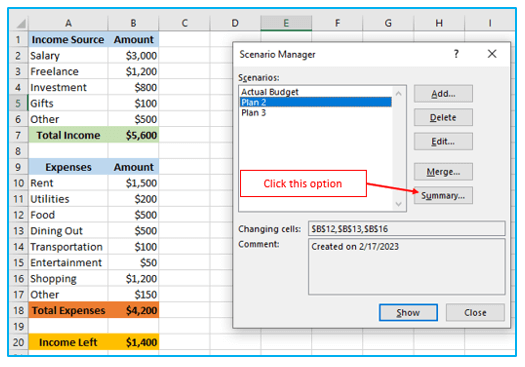Open the Edit... scenario button
Screen dimensions: 525x367
(x=443, y=141)
